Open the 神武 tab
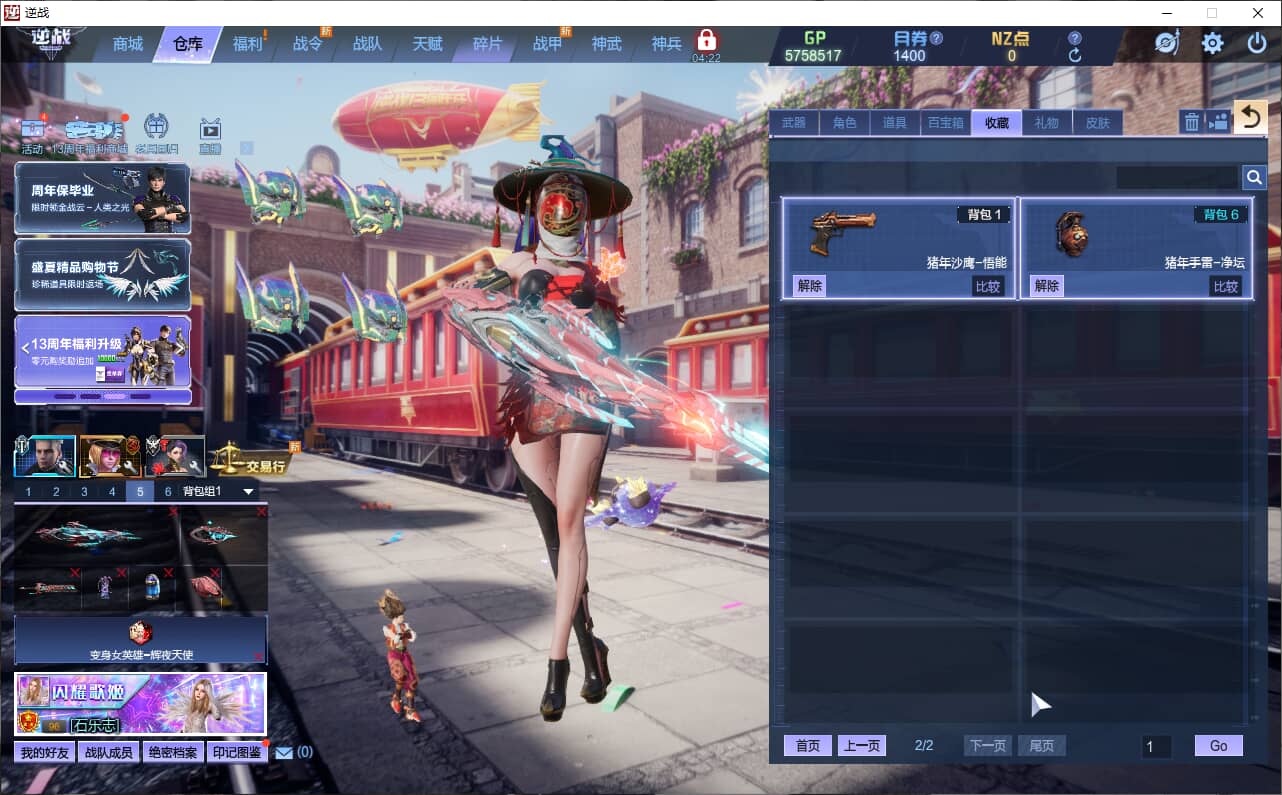Screen dimensions: 1282x795 606,44
